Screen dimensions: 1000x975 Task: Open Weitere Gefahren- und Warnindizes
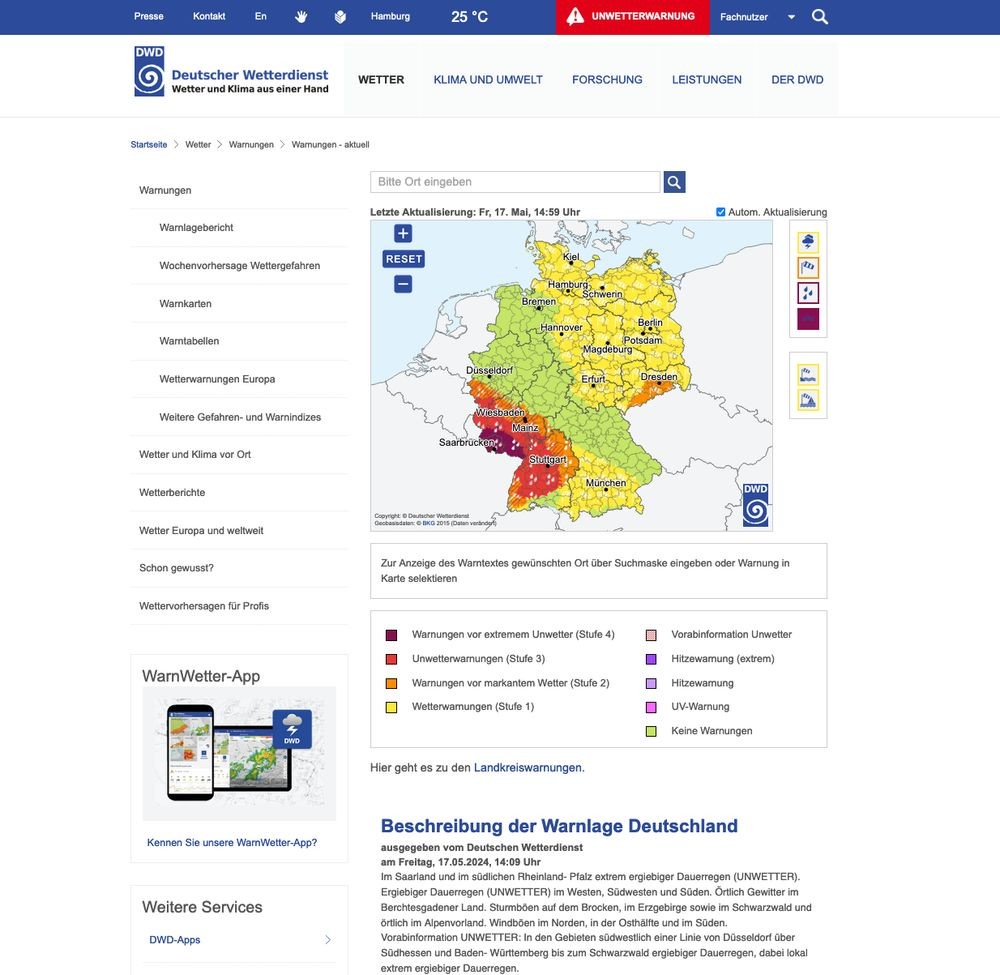[x=240, y=417]
